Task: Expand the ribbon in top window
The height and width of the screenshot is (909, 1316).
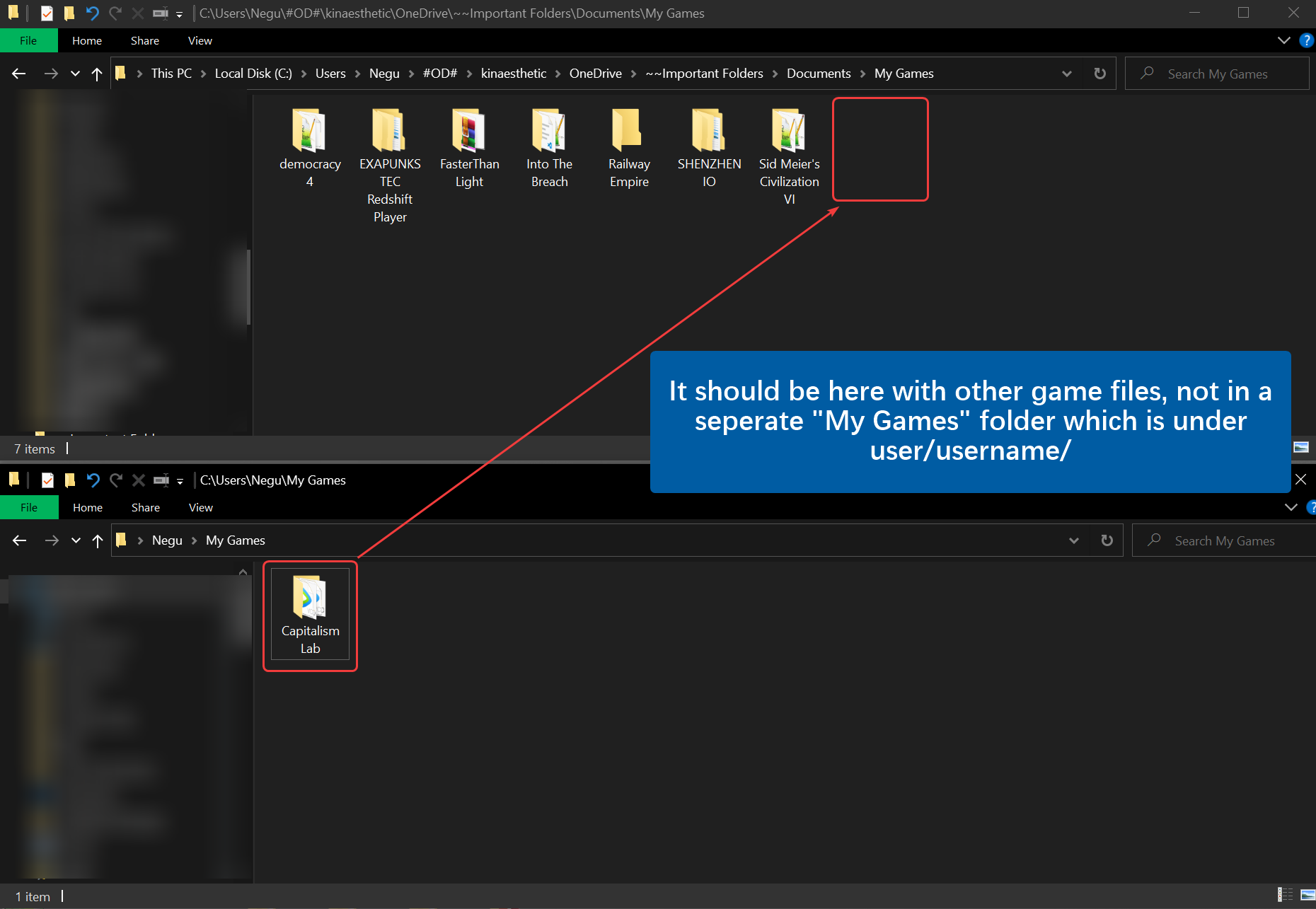Action: (x=1283, y=40)
